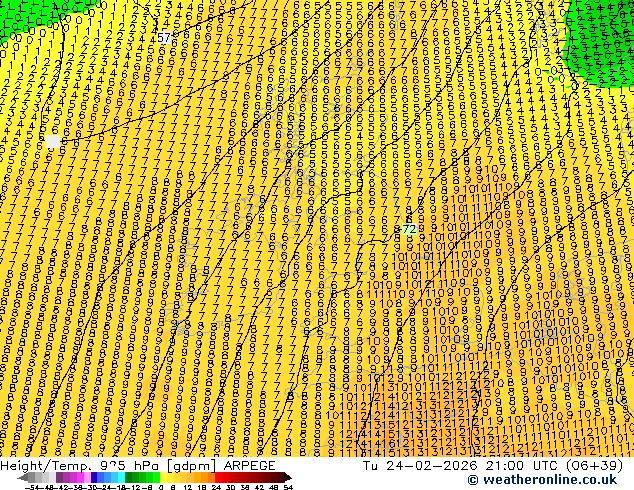Click the cyan swatch in the legend

(121, 477)
